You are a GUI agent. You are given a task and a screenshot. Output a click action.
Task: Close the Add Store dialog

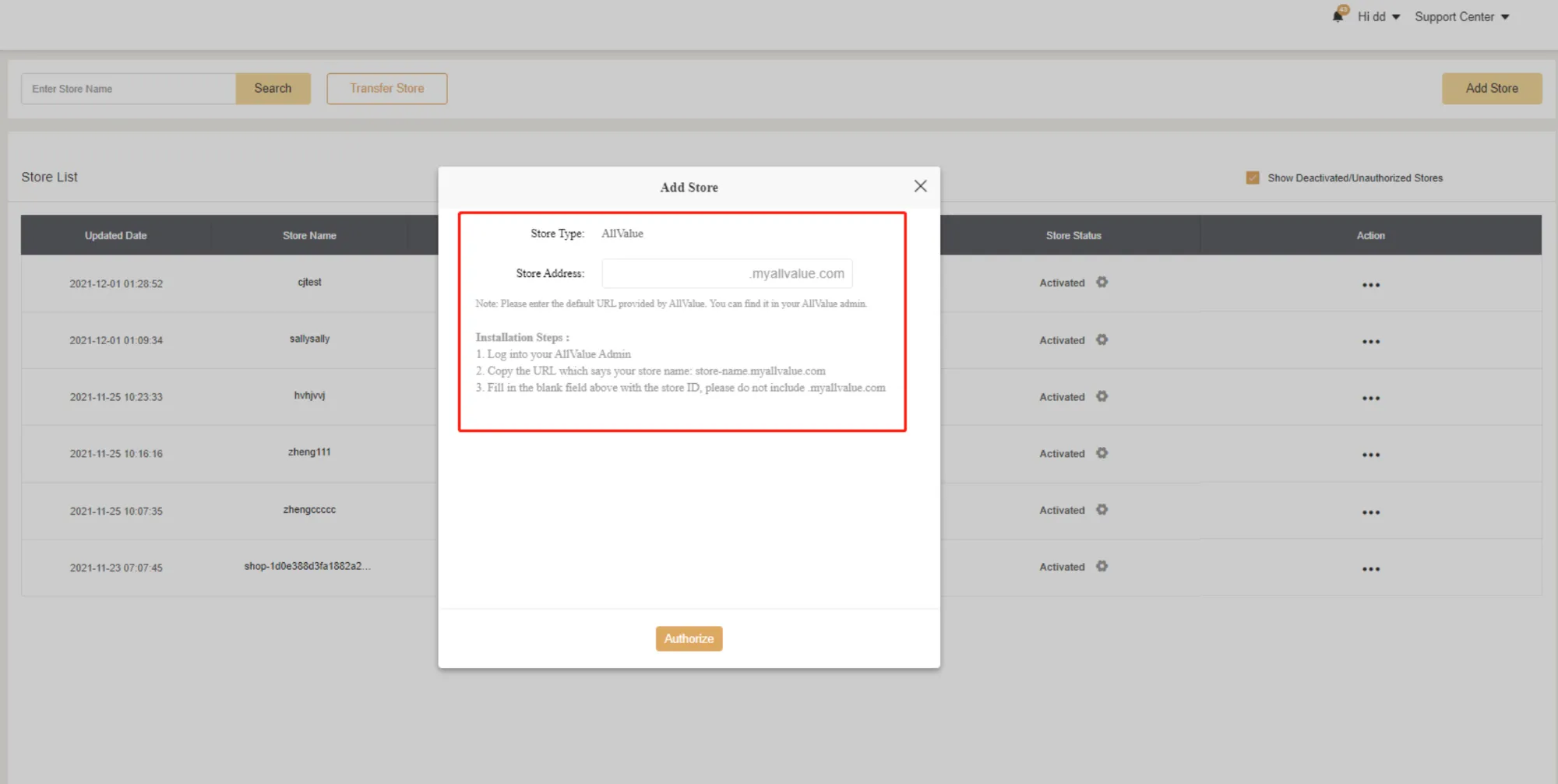coord(920,186)
